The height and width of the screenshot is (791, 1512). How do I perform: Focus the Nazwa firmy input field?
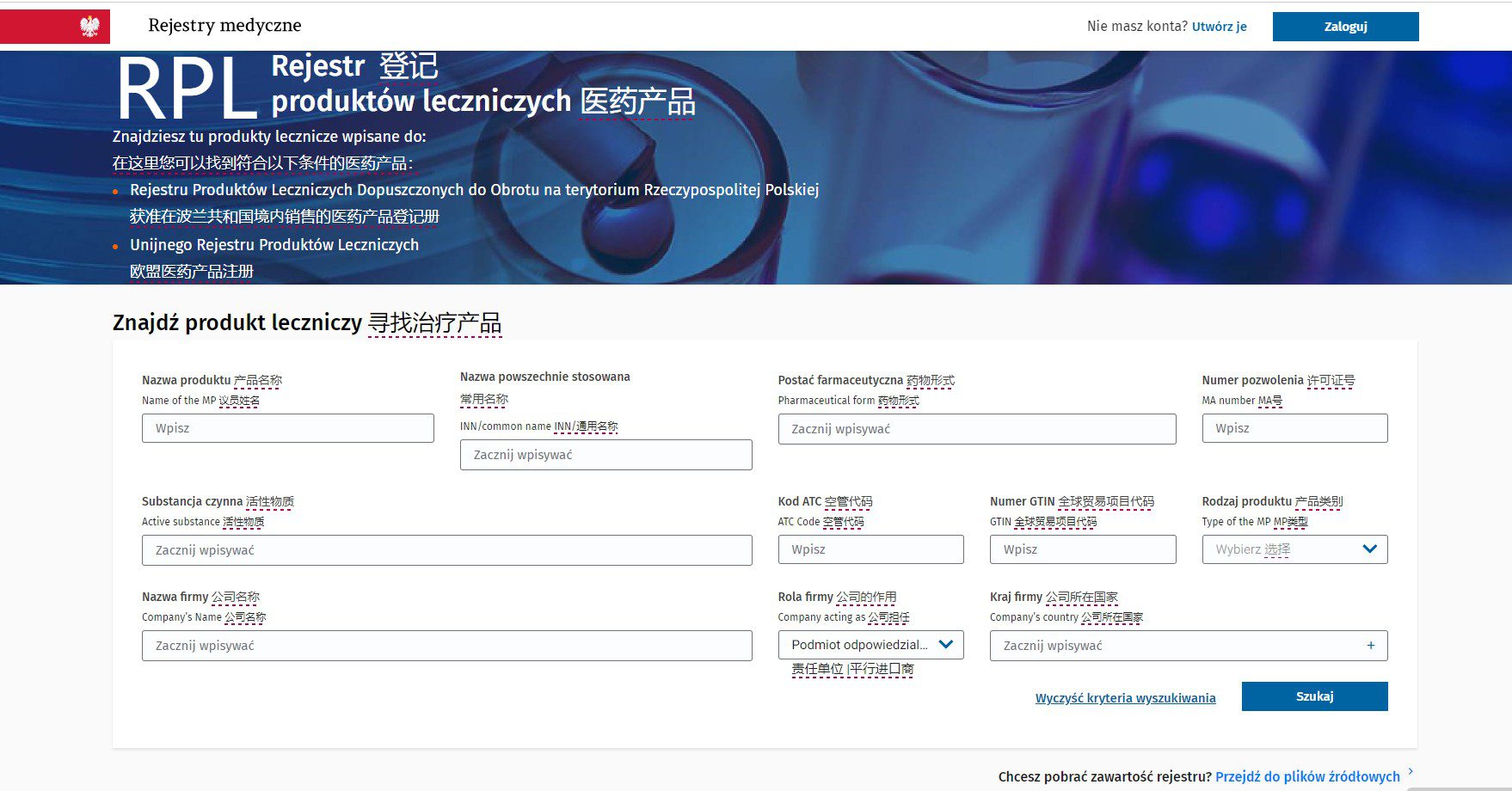446,646
